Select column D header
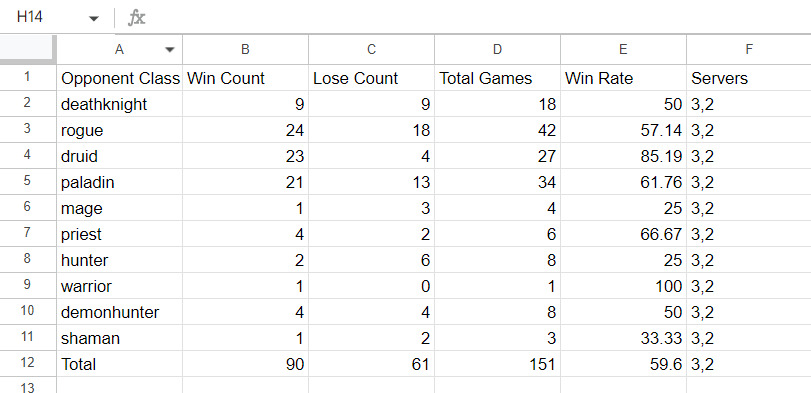 click(498, 50)
